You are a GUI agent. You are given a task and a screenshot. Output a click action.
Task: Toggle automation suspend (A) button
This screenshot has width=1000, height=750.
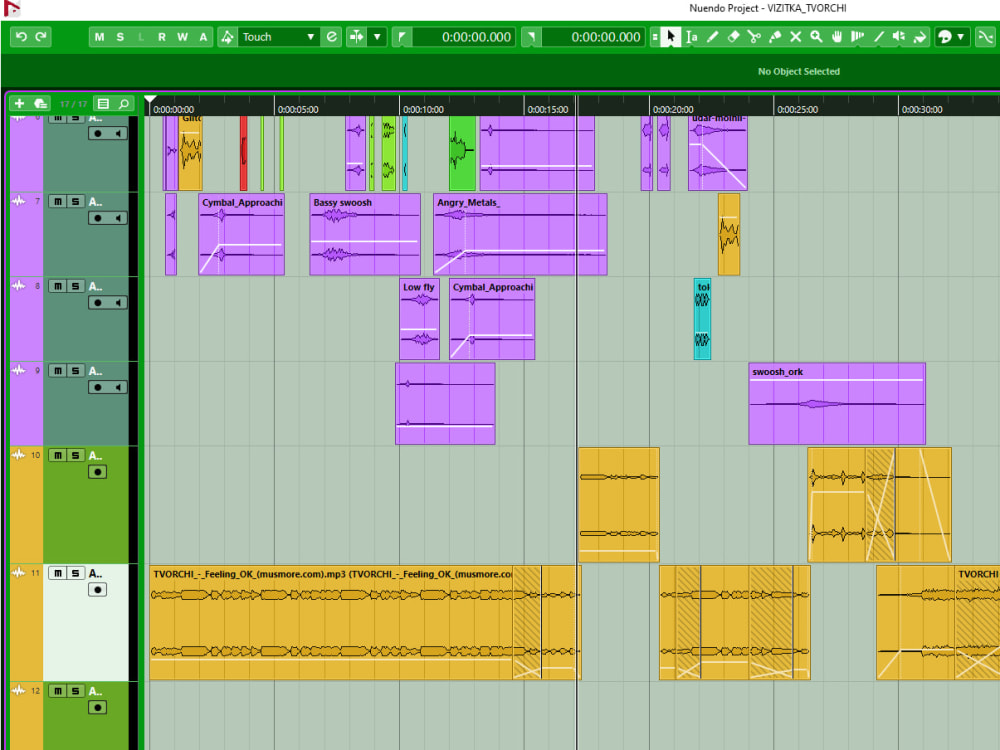(203, 37)
